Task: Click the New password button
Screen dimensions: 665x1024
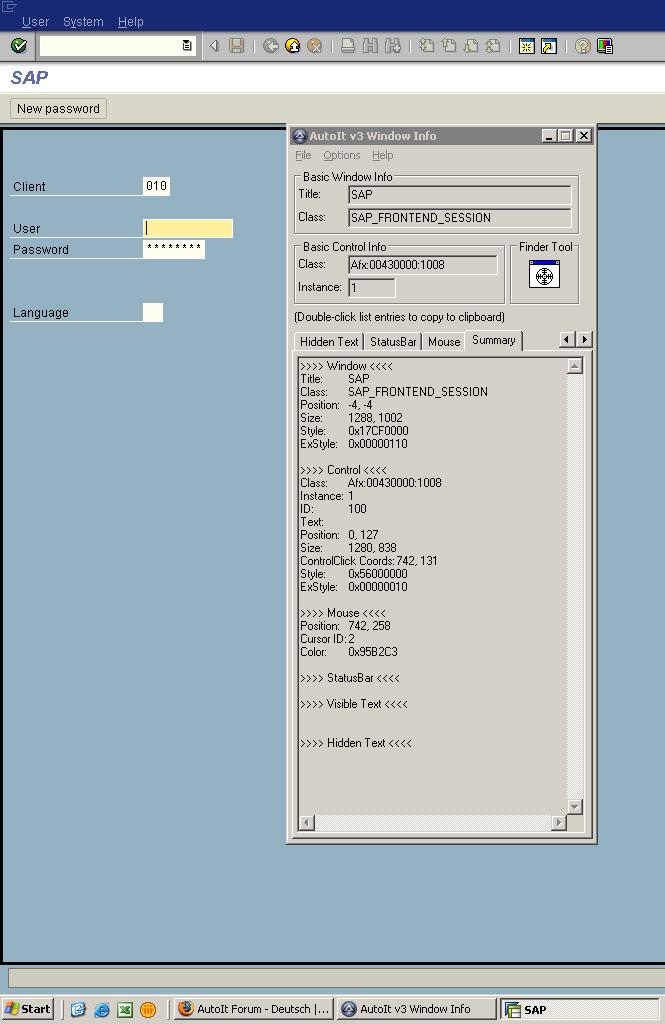Action: pos(58,108)
